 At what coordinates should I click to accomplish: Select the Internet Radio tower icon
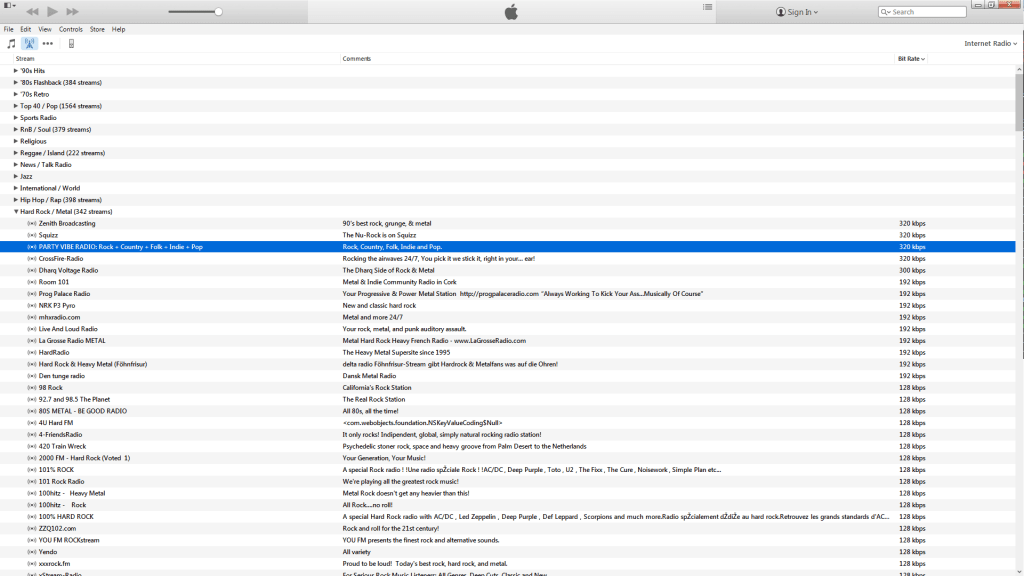point(29,44)
